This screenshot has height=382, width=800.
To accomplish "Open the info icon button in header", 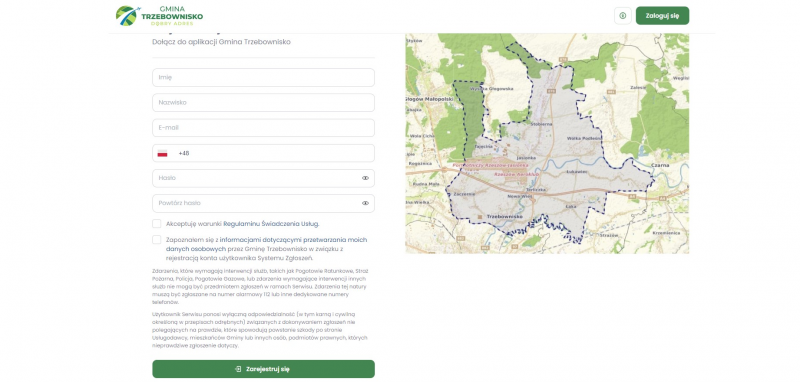I will (622, 16).
